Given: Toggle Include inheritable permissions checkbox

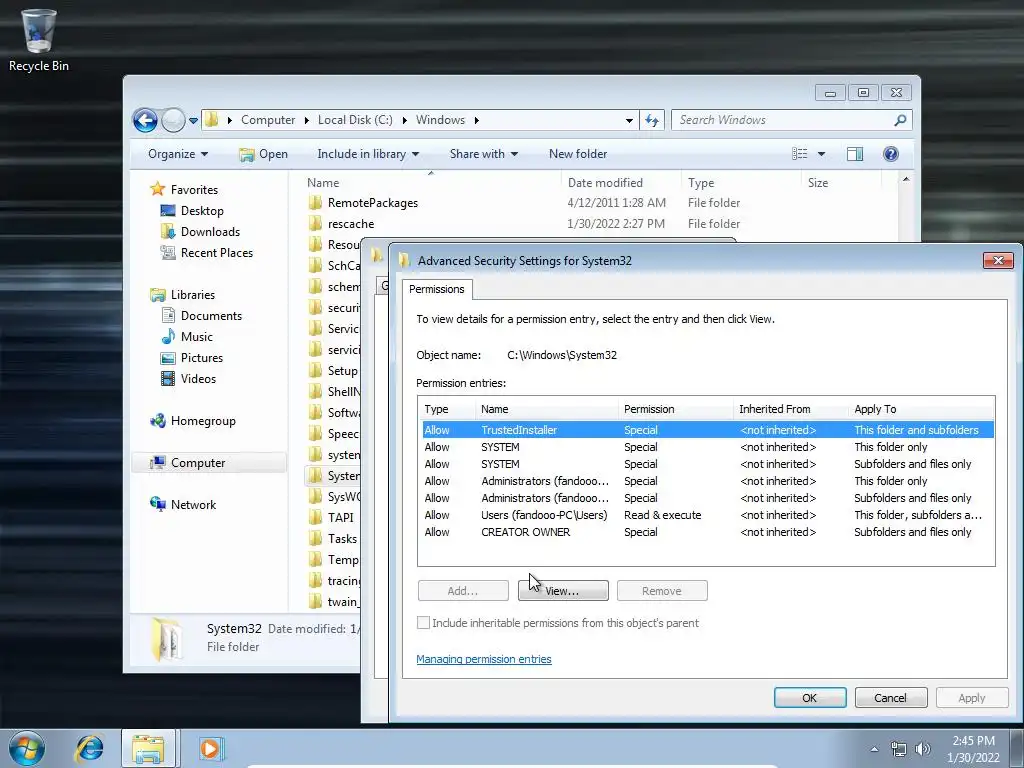Looking at the screenshot, I should [423, 623].
